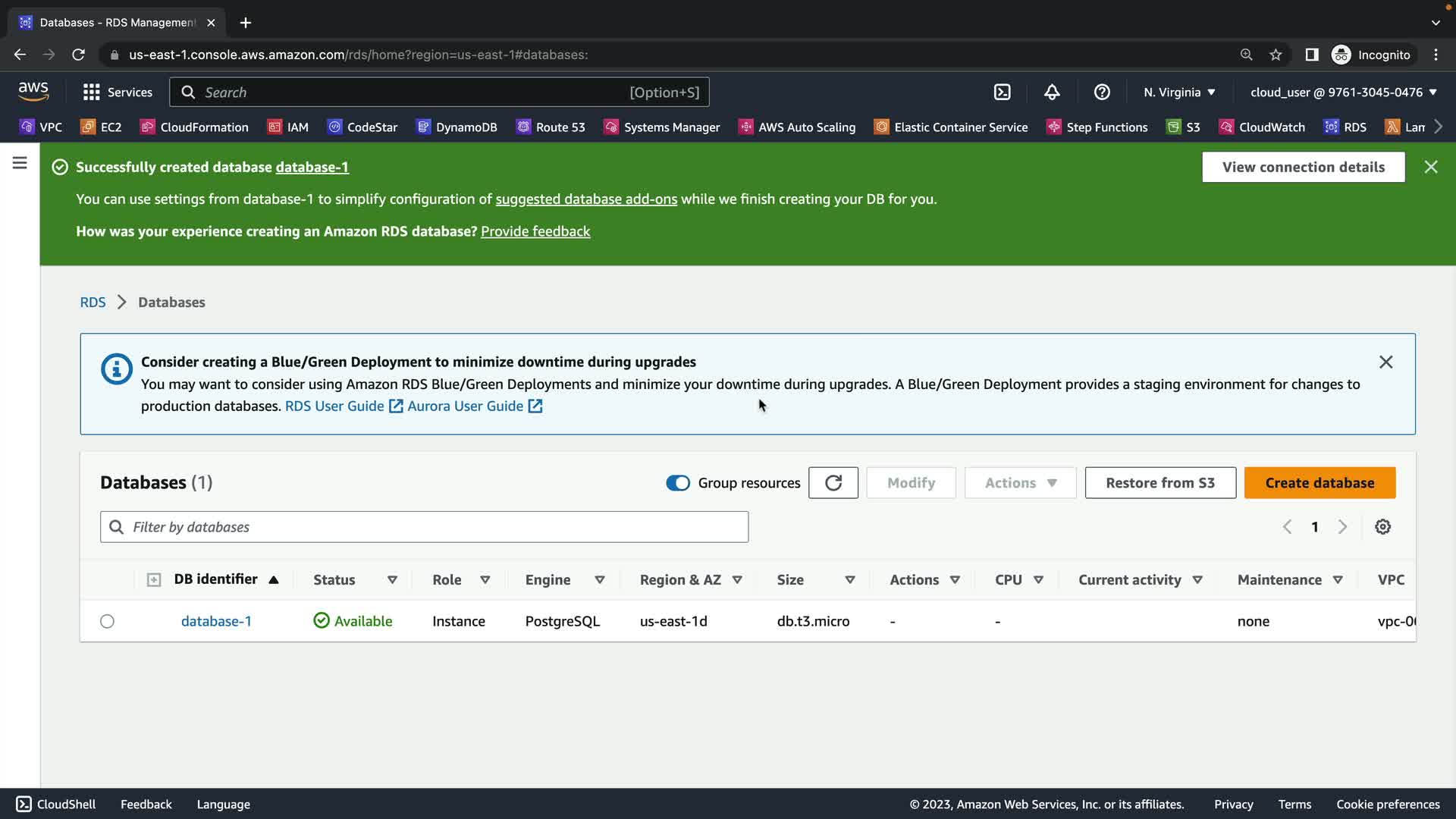Image resolution: width=1456 pixels, height=819 pixels.
Task: Open the N. Virginia region dropdown
Action: pos(1179,92)
